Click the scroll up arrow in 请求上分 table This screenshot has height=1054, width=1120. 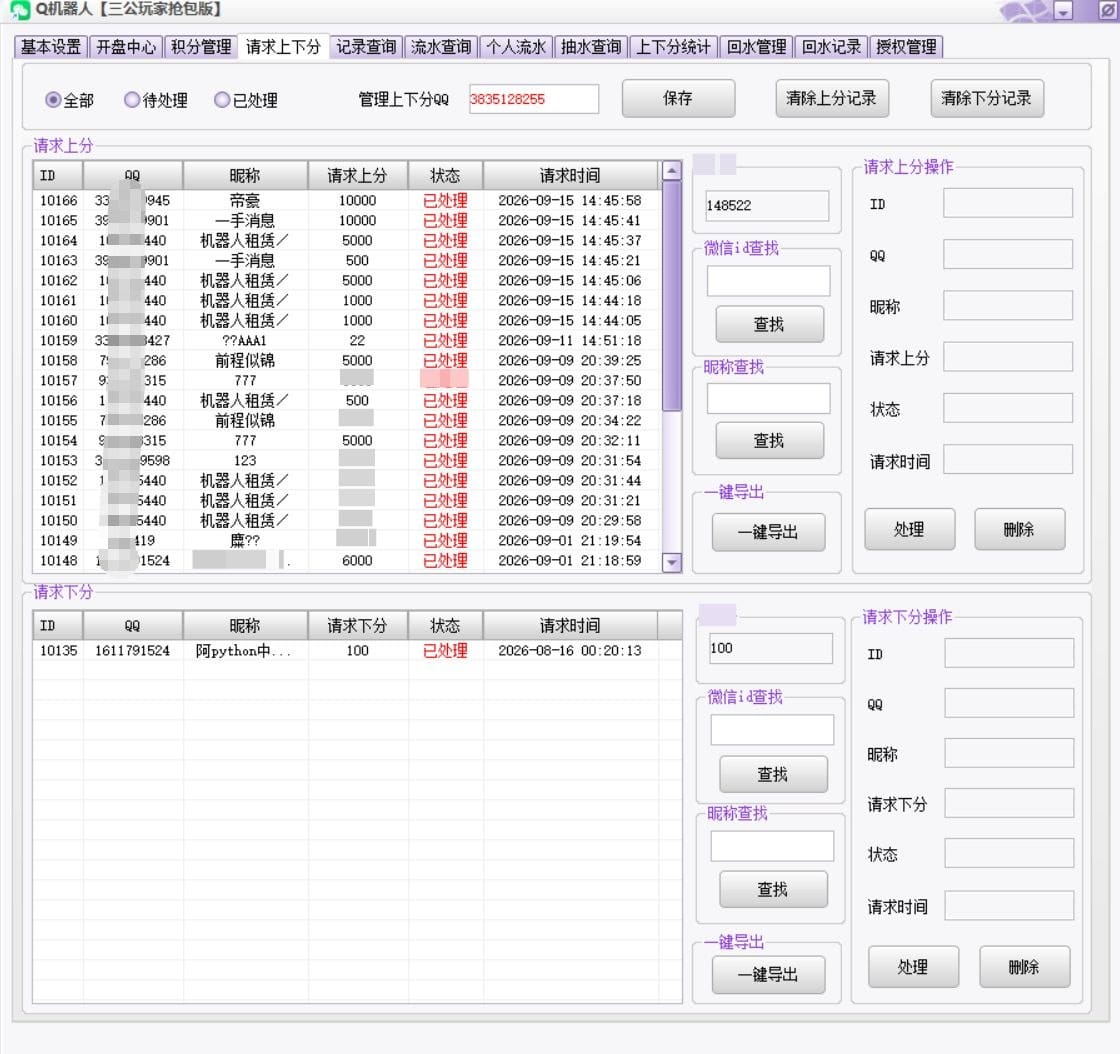click(671, 171)
